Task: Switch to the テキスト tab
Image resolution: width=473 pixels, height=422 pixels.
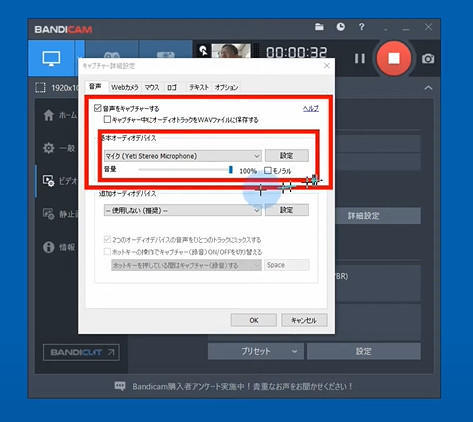Action: coord(199,87)
